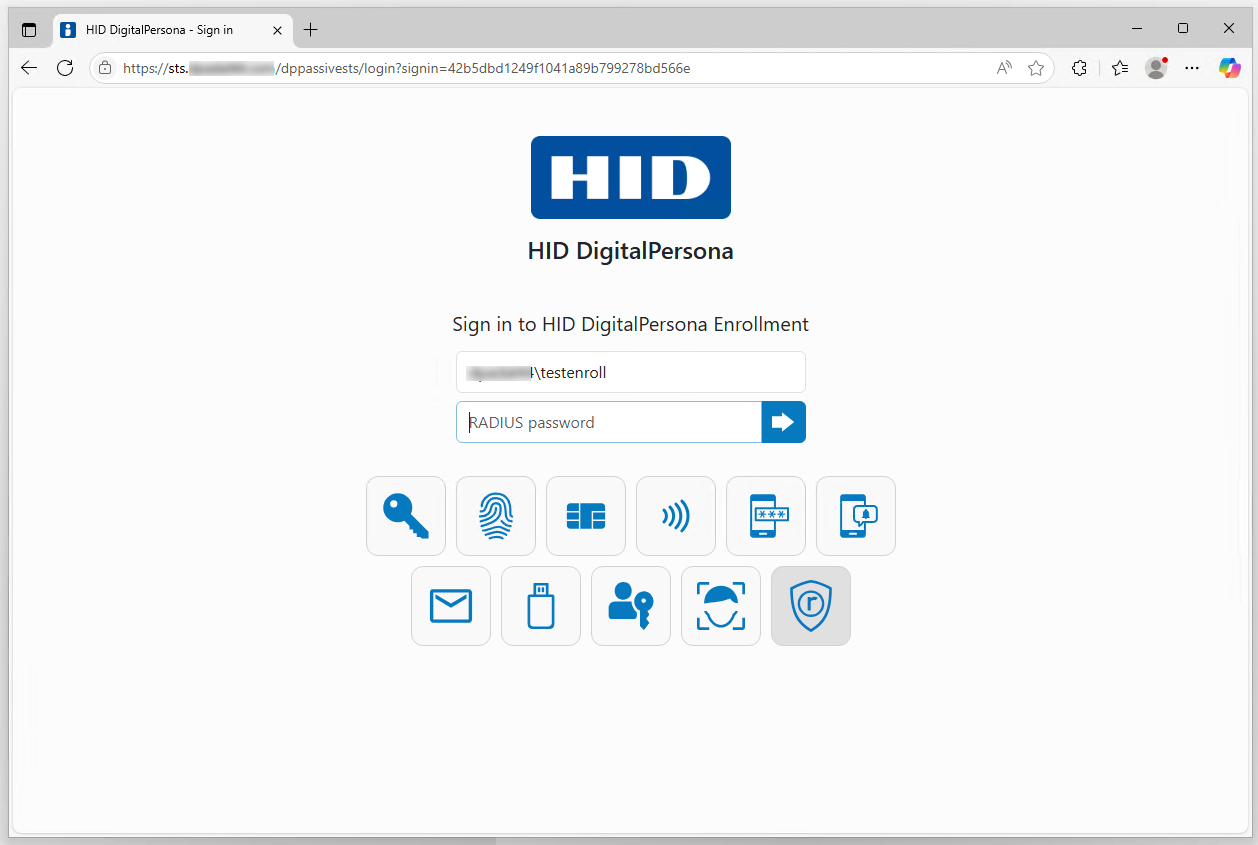Refresh the sign-in page
This screenshot has height=845, width=1258.
tap(65, 68)
